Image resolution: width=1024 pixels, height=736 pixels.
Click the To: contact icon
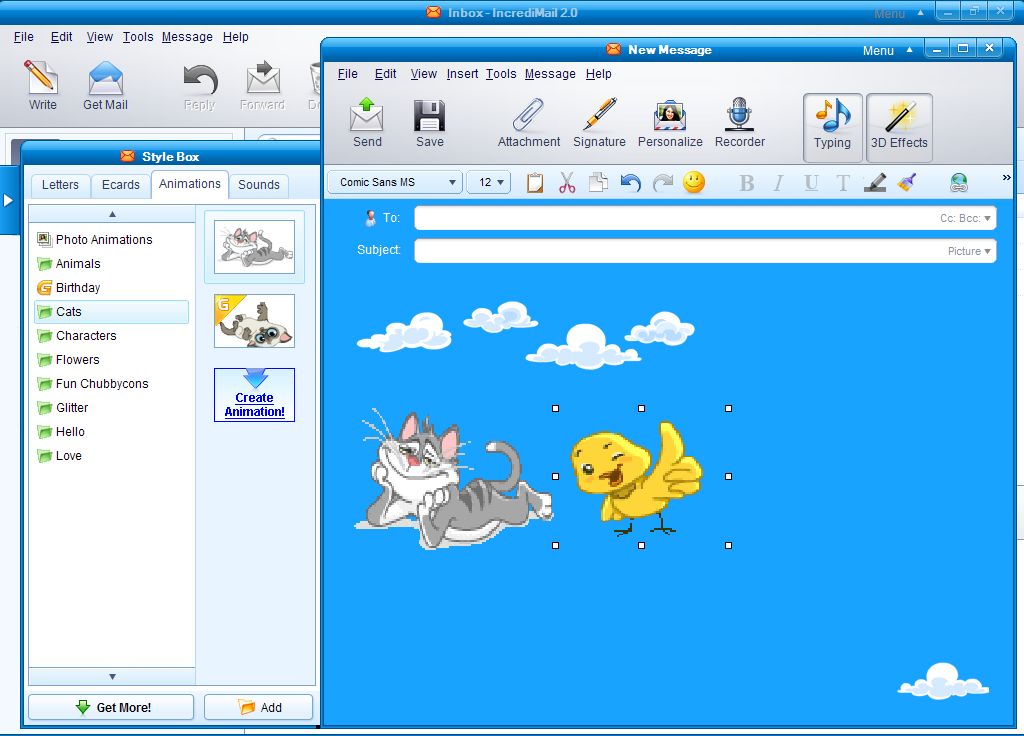point(370,218)
